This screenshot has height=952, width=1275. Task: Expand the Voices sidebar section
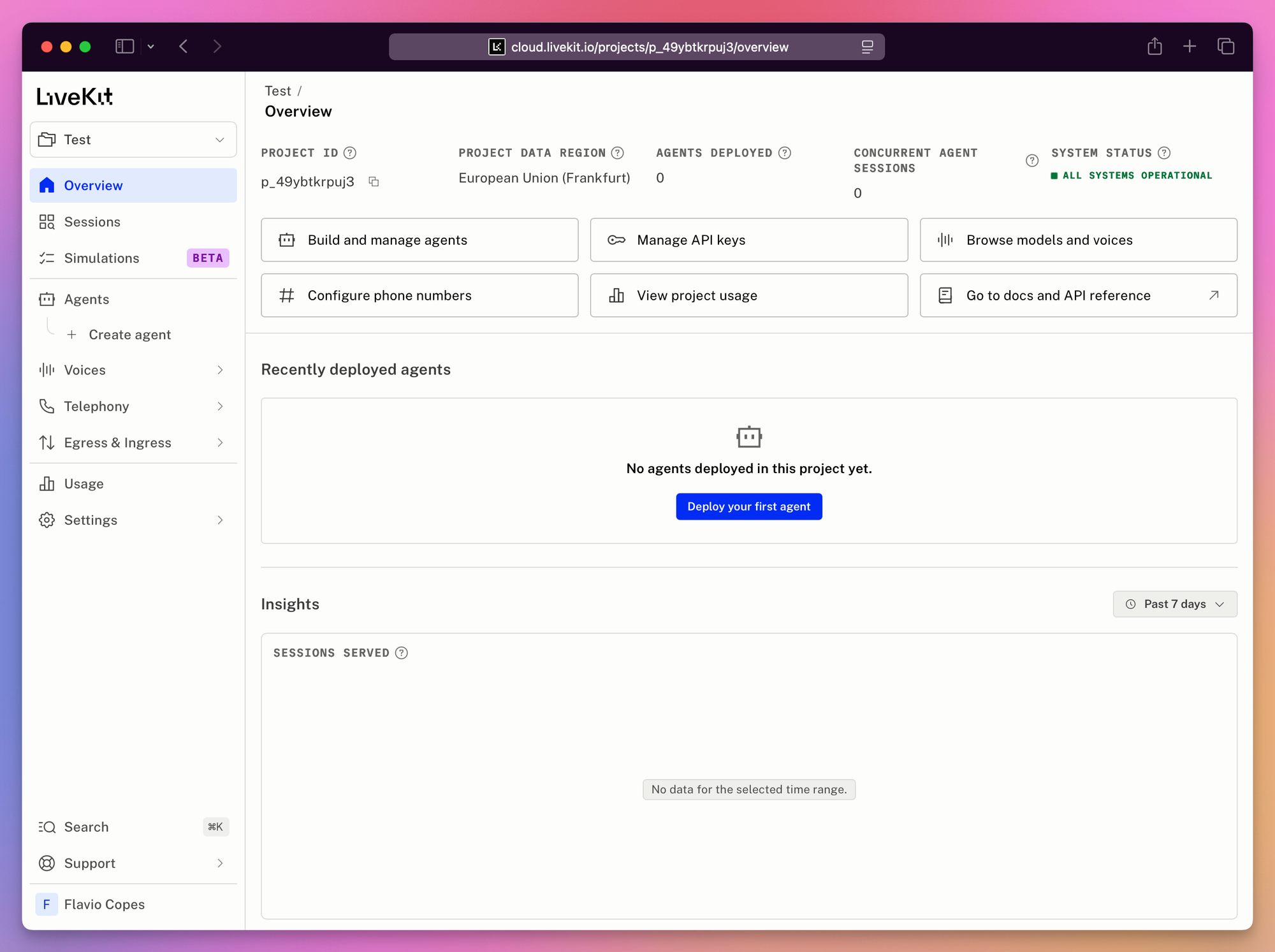coord(133,370)
